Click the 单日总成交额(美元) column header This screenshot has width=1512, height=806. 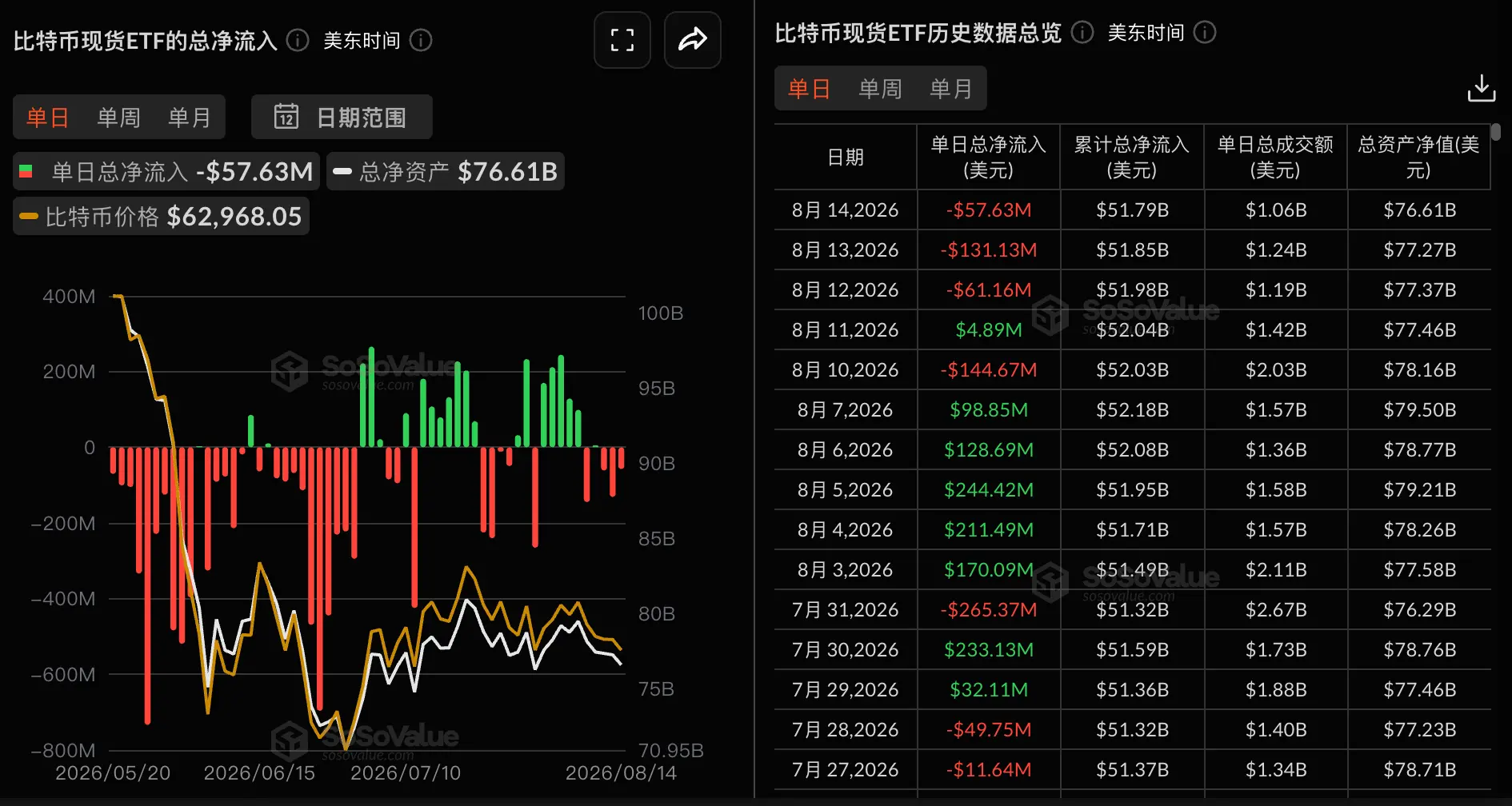pyautogui.click(x=1275, y=158)
